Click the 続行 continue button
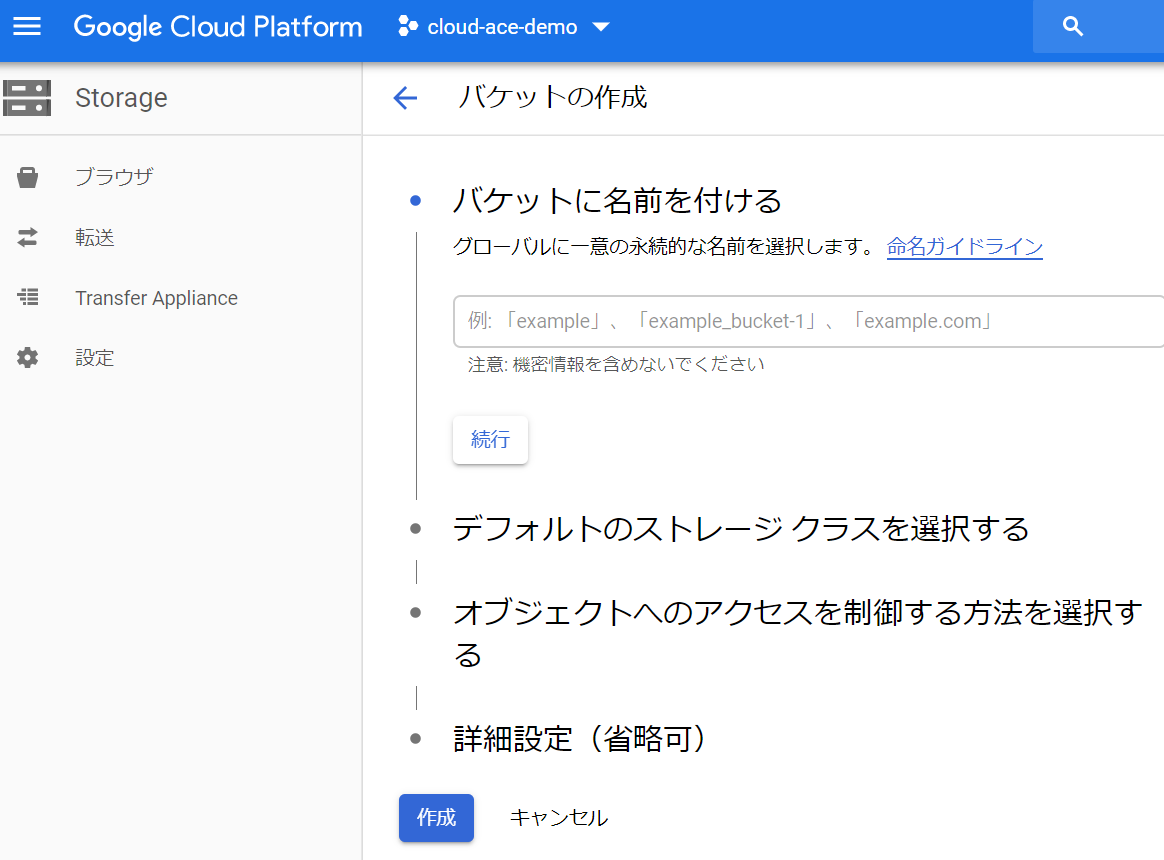Screen dimensions: 1164x860 pyautogui.click(x=491, y=440)
